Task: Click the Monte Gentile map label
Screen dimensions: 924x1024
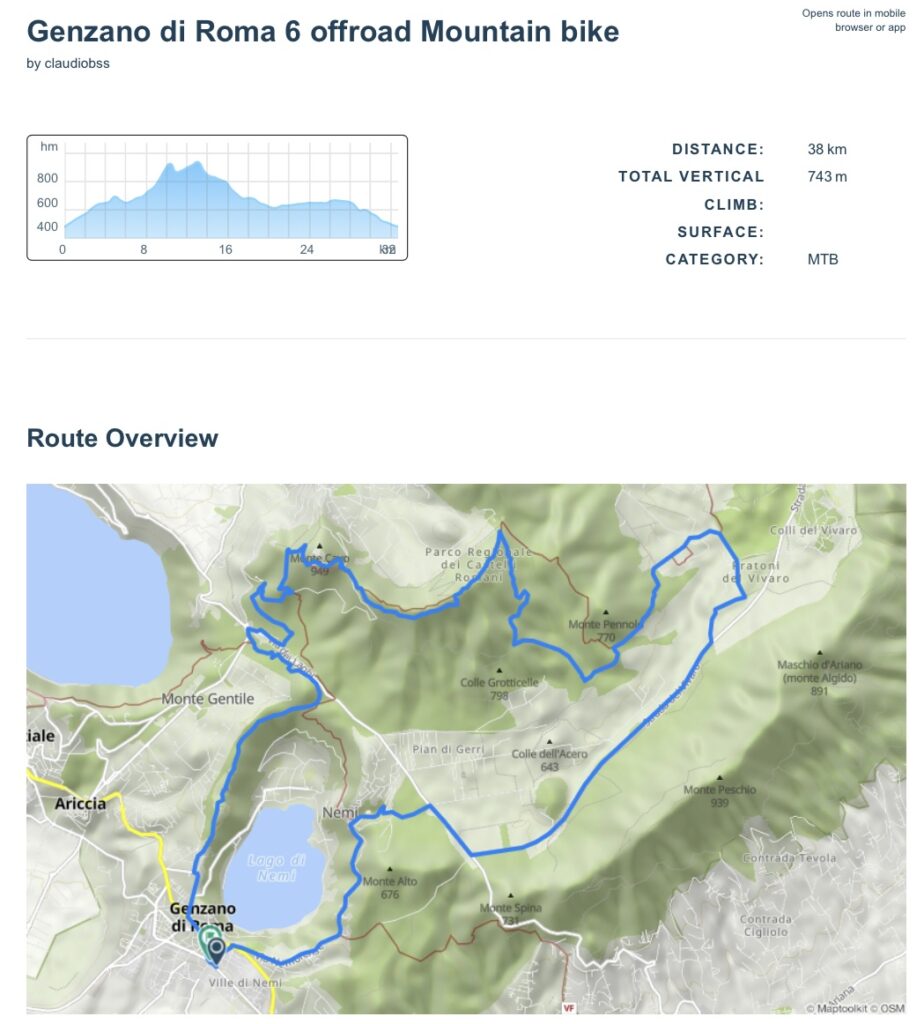Action: pos(208,699)
